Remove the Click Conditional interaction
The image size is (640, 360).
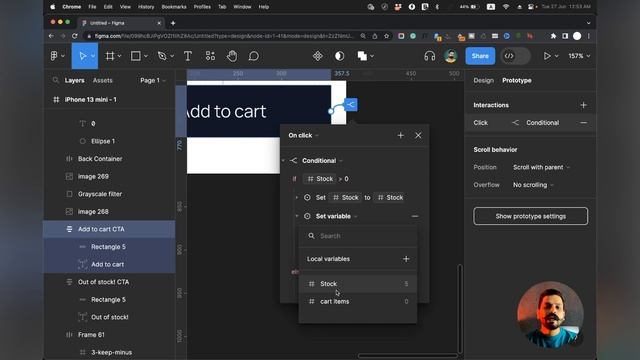583,122
